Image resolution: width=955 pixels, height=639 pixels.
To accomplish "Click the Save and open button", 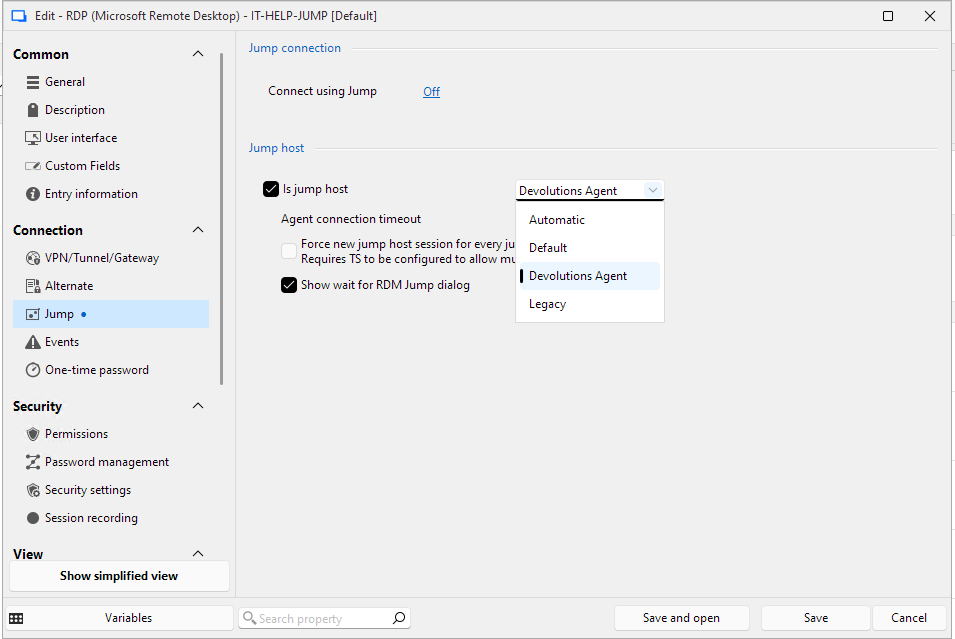I will point(681,617).
